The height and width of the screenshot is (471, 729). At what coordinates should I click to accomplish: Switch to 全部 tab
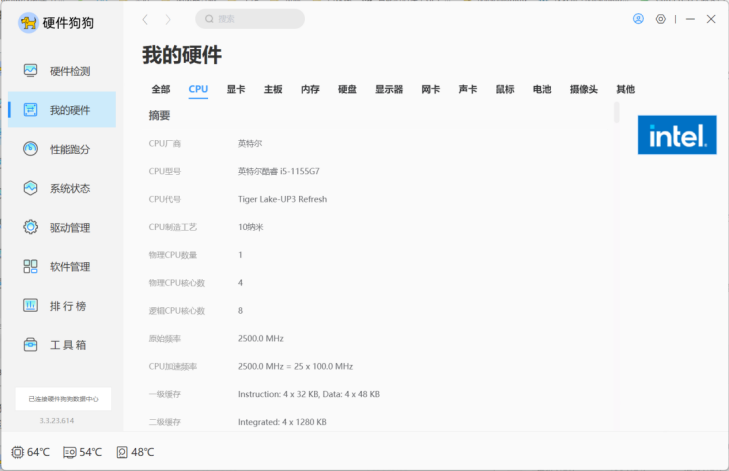tap(161, 89)
